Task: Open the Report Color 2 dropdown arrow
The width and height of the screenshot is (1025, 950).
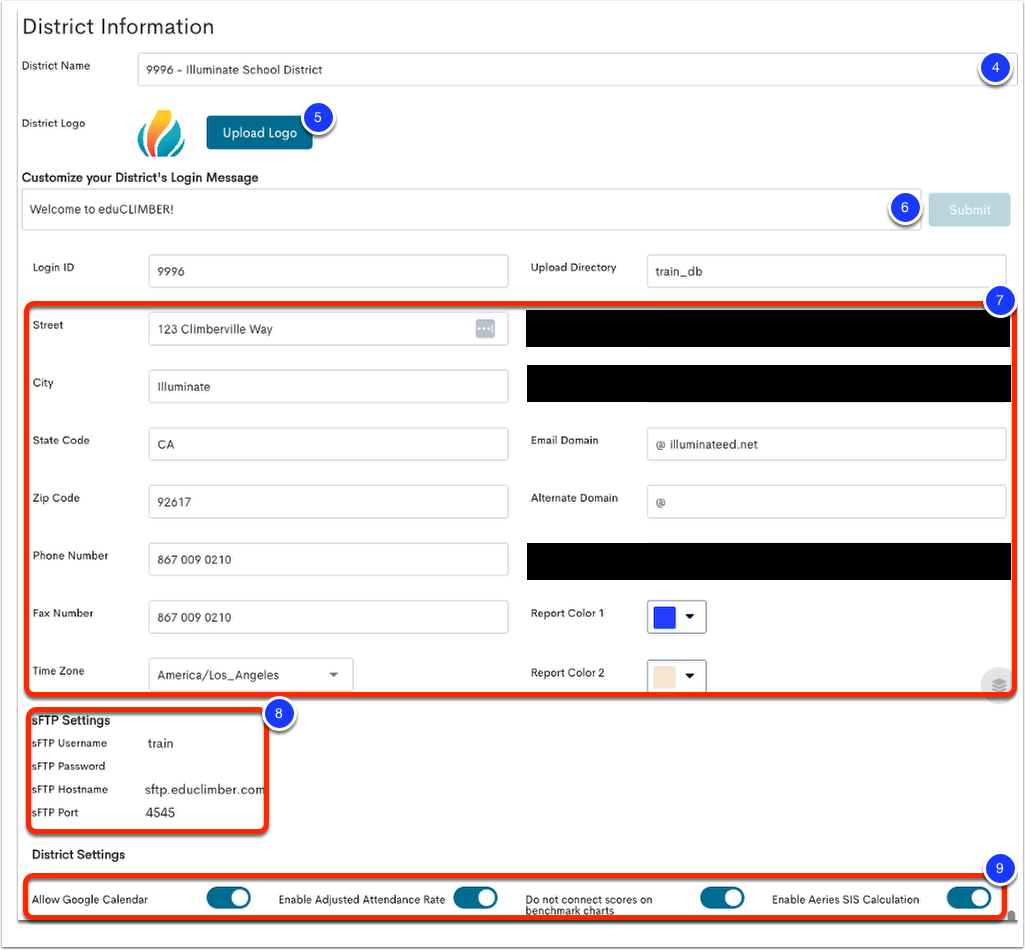Action: pos(690,675)
